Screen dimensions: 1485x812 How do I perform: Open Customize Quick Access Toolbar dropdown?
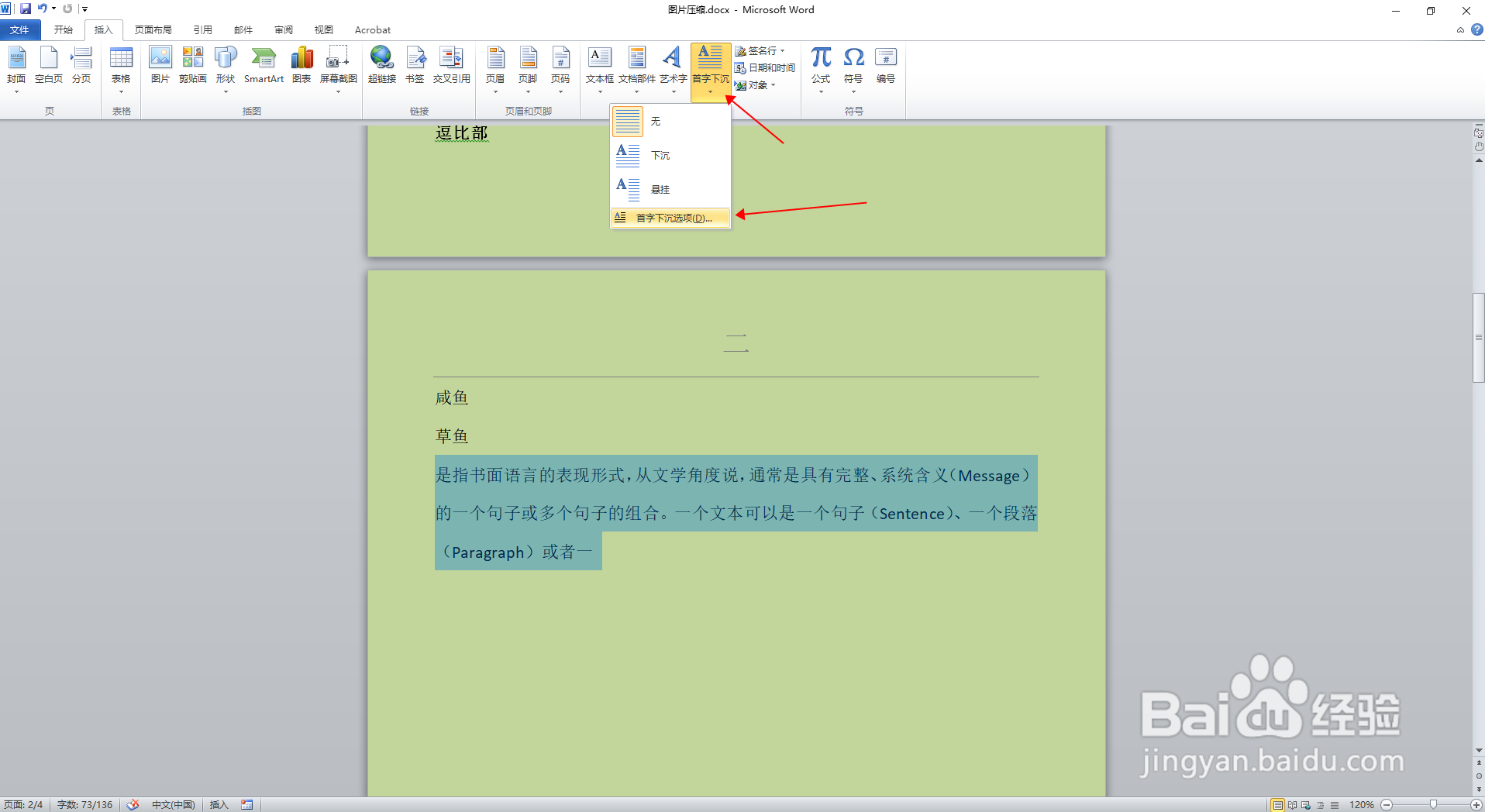[x=84, y=9]
